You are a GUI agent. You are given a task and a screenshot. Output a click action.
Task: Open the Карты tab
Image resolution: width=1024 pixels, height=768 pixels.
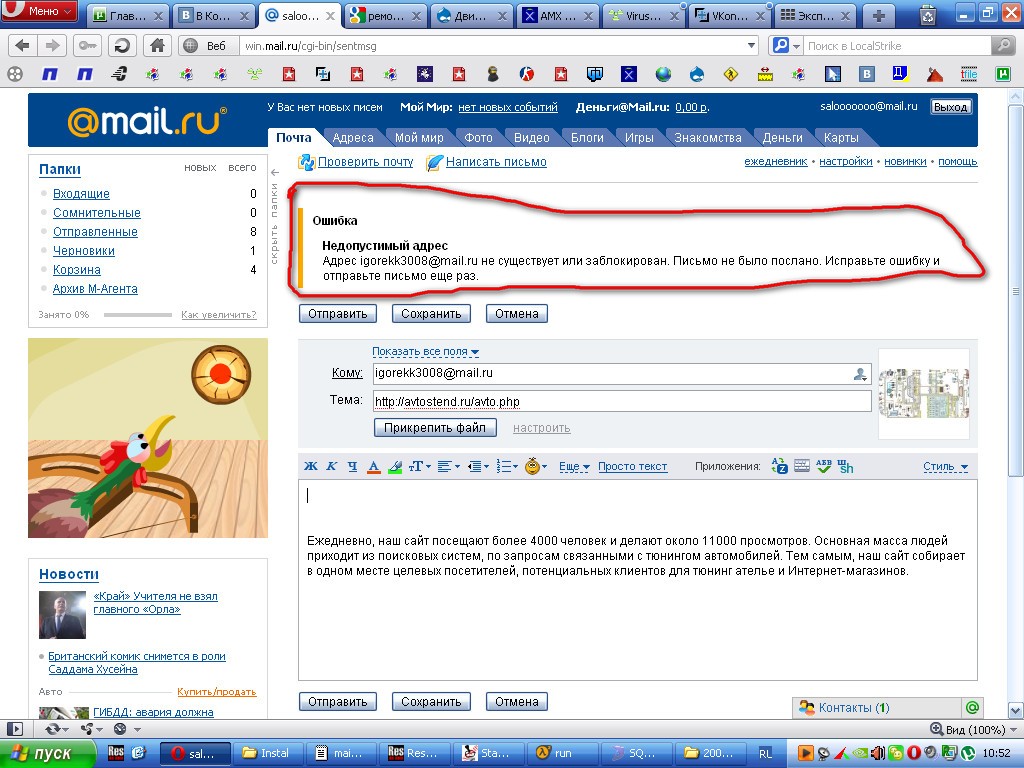pyautogui.click(x=840, y=137)
